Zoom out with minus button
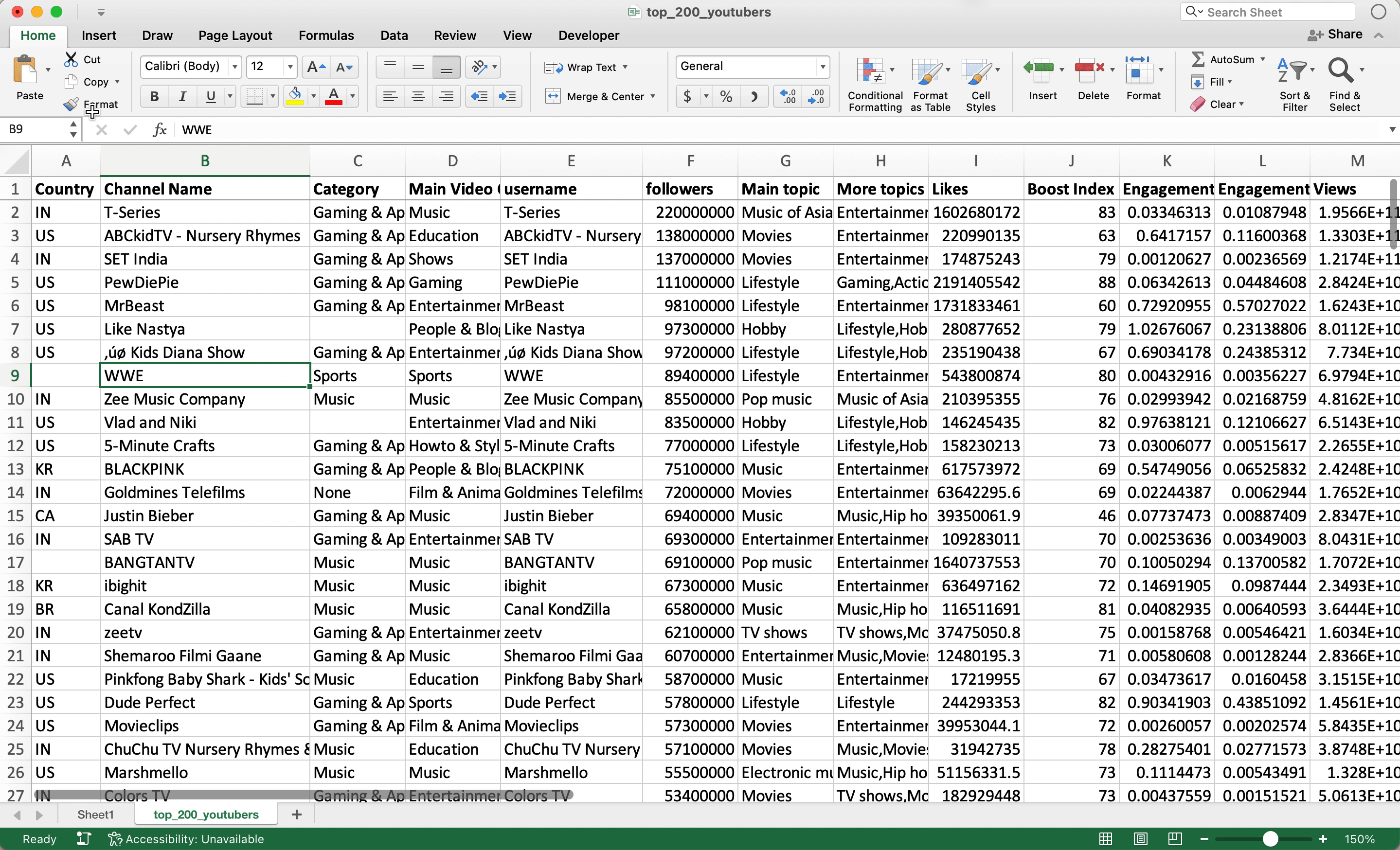The image size is (1400, 850). coord(1204,839)
